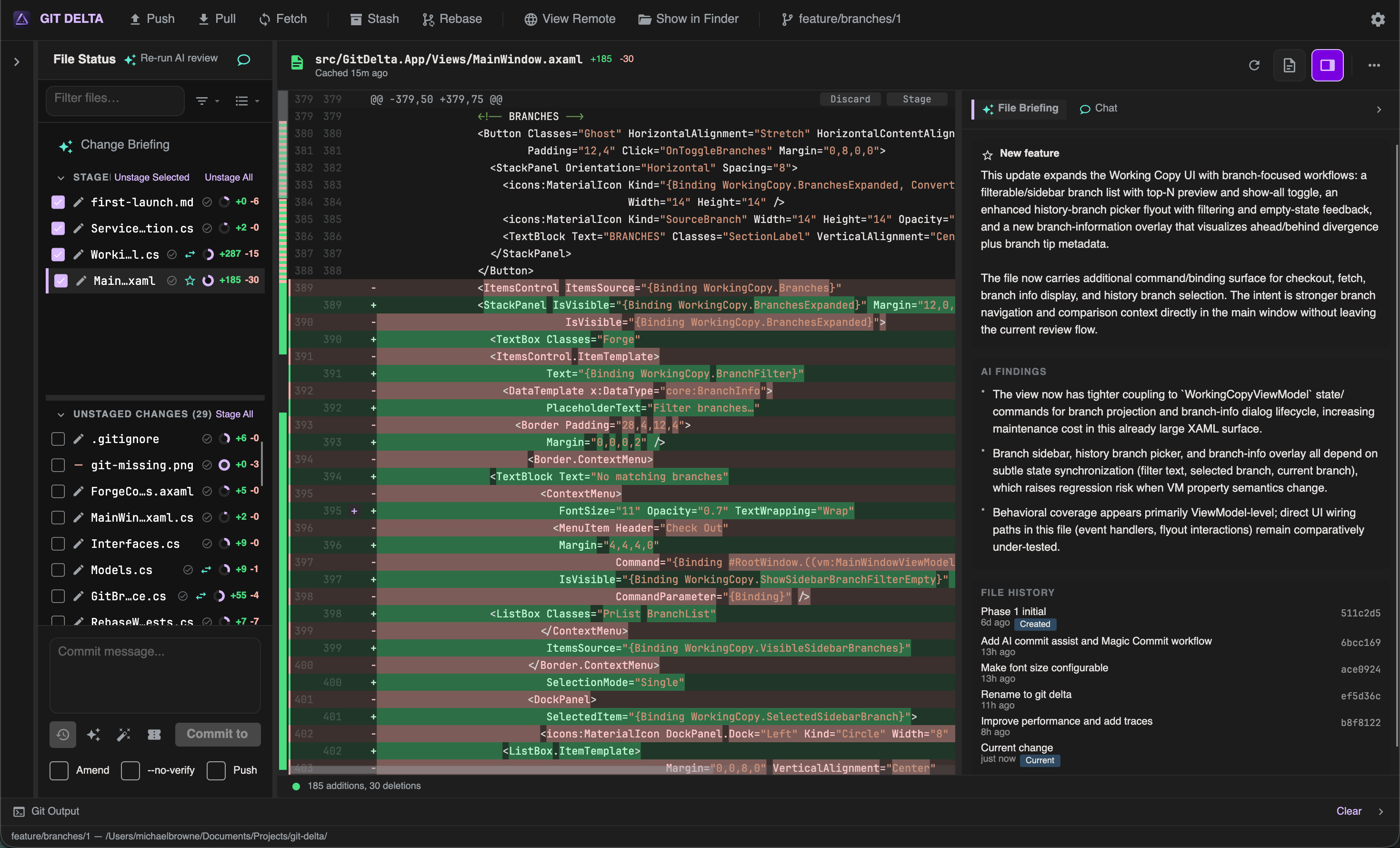Click in the Filter files search field
The width and height of the screenshot is (1400, 848).
[x=115, y=101]
